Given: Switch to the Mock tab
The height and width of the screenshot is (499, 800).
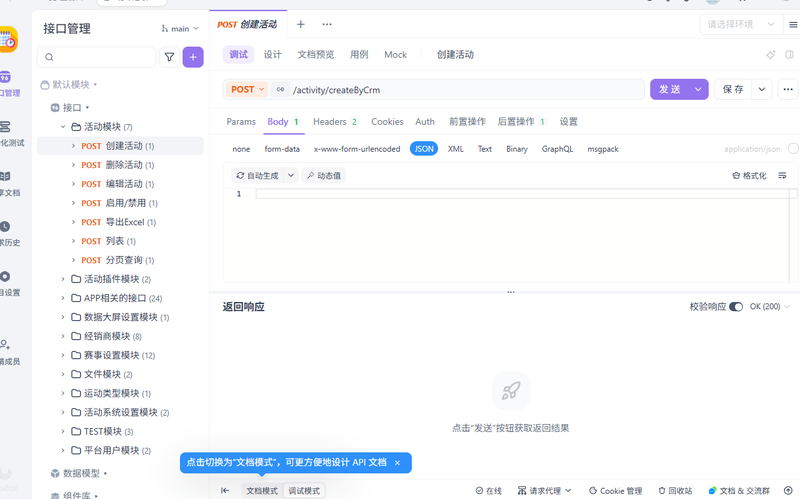Looking at the screenshot, I should coord(395,55).
